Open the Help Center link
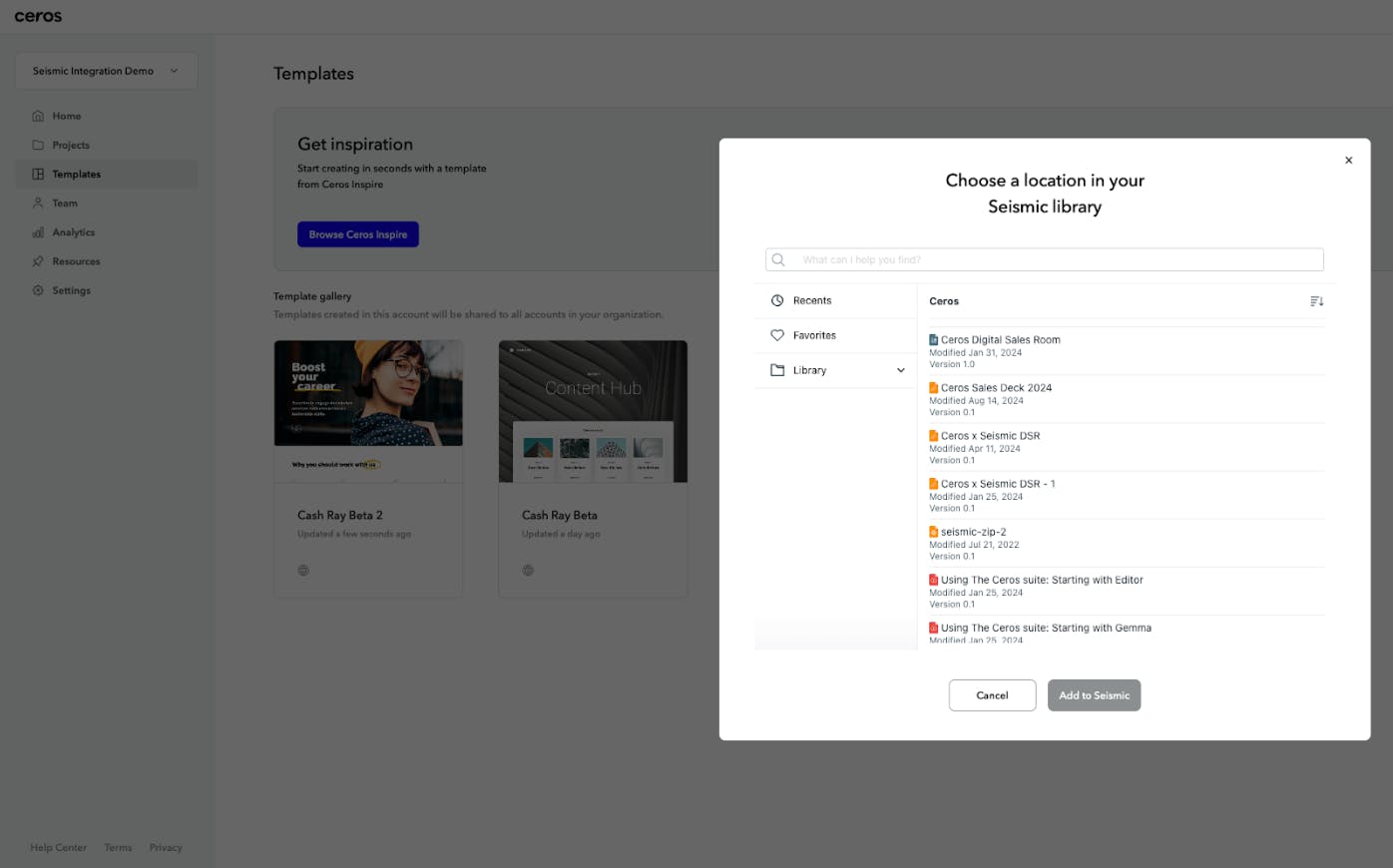The image size is (1393, 868). coord(58,848)
